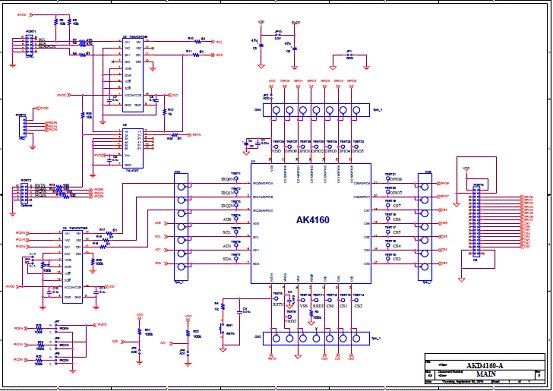Select the VSS test point below the chip
The width and height of the screenshot is (553, 391).
(x=303, y=300)
